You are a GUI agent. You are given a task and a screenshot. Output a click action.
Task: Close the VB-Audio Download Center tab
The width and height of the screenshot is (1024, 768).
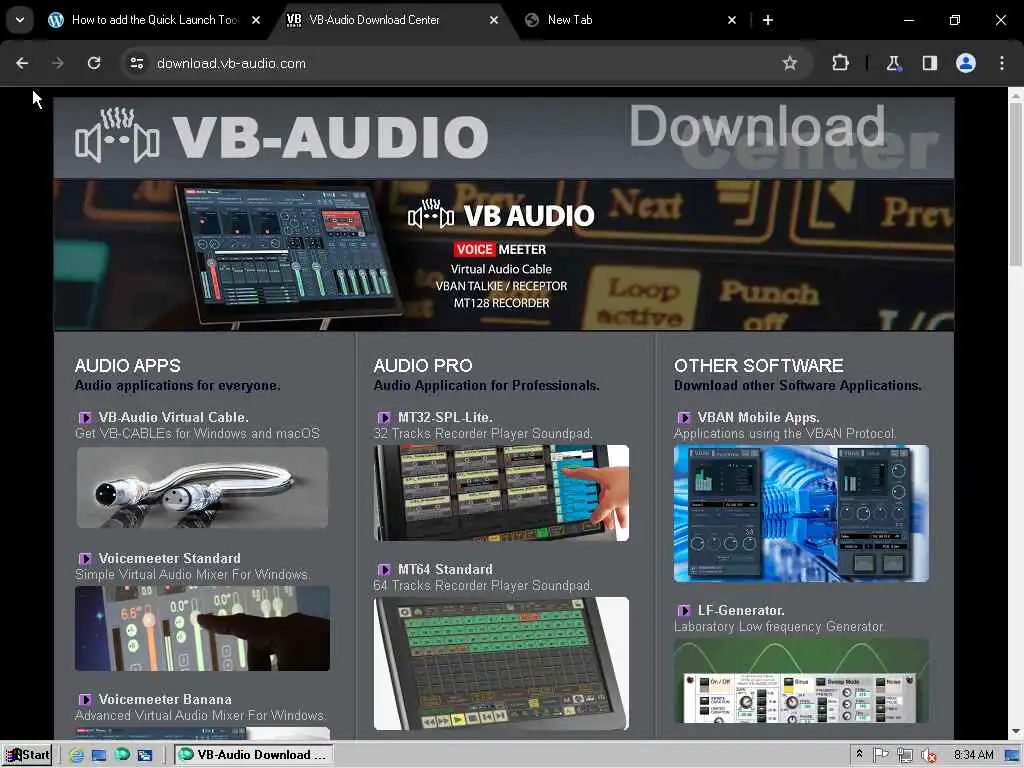point(494,20)
